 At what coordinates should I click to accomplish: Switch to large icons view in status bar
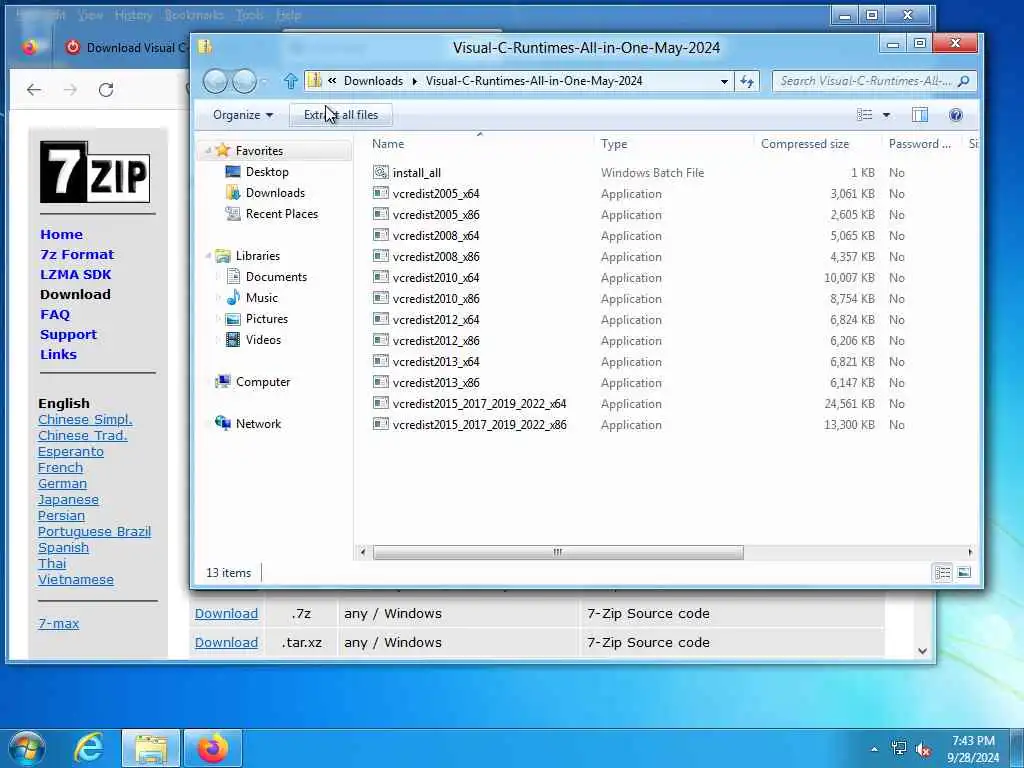964,573
